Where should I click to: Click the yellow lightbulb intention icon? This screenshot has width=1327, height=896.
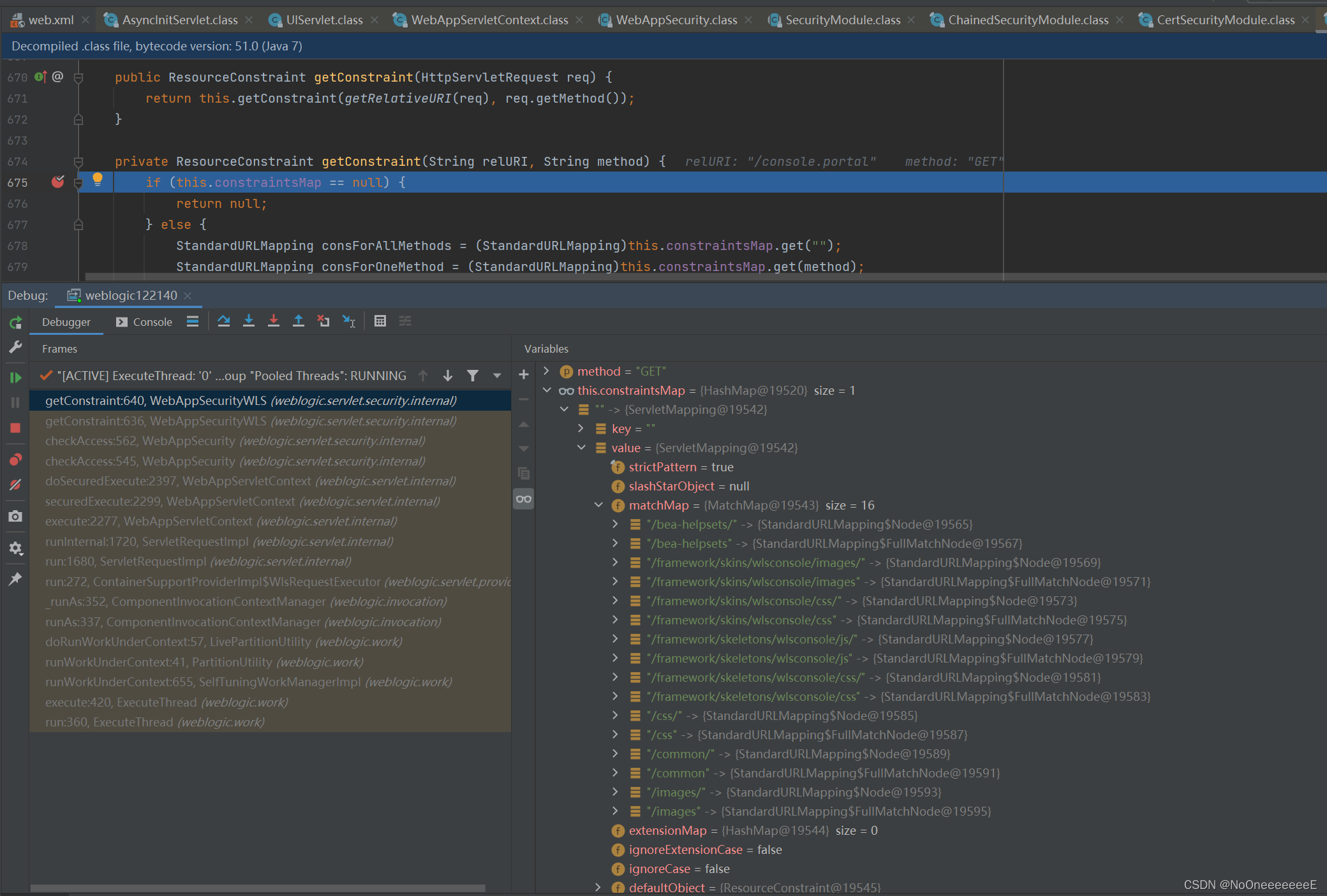98,180
